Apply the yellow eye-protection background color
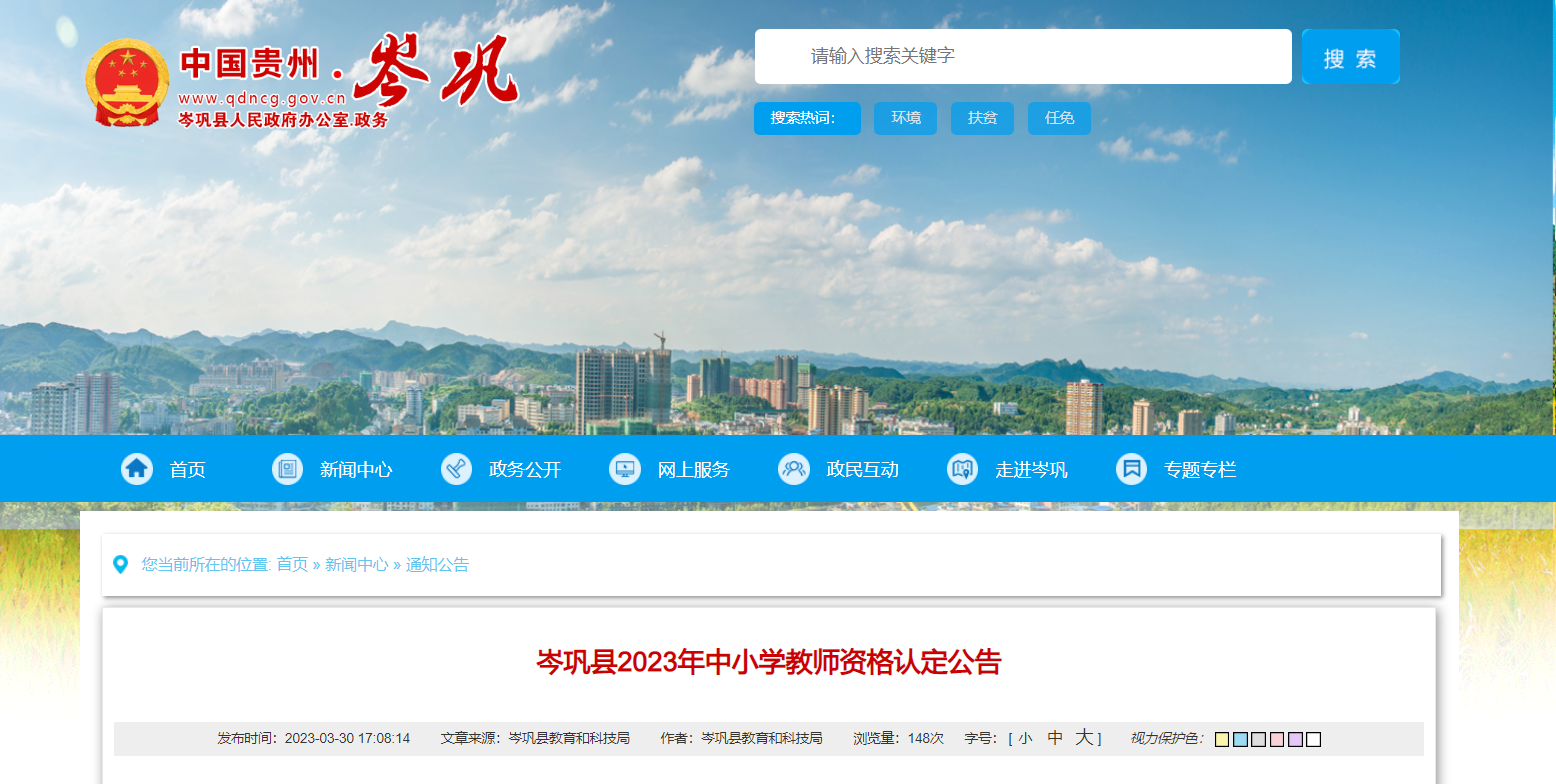The image size is (1556, 784). click(1222, 740)
